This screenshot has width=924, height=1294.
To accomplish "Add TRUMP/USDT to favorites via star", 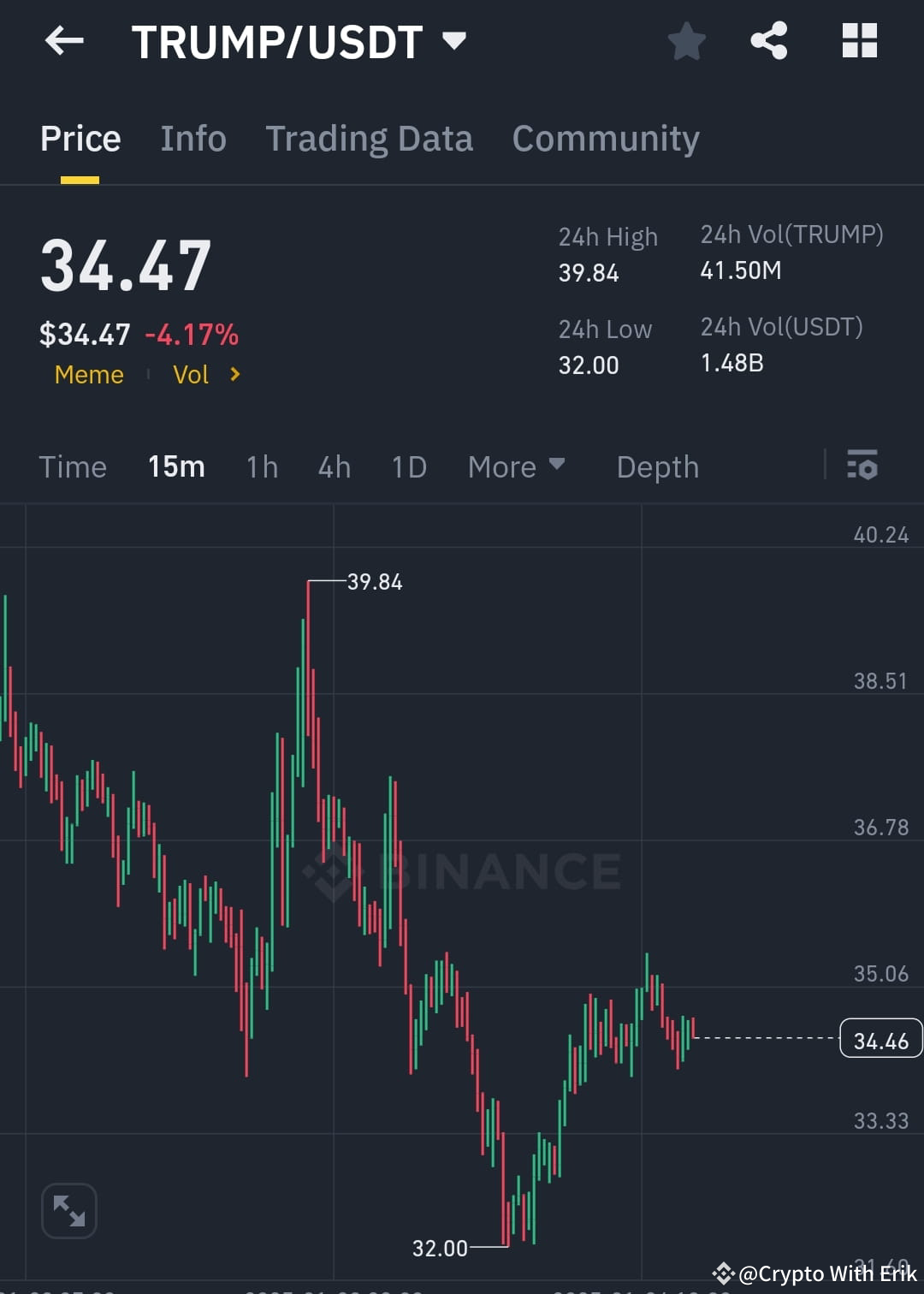I will (x=687, y=40).
